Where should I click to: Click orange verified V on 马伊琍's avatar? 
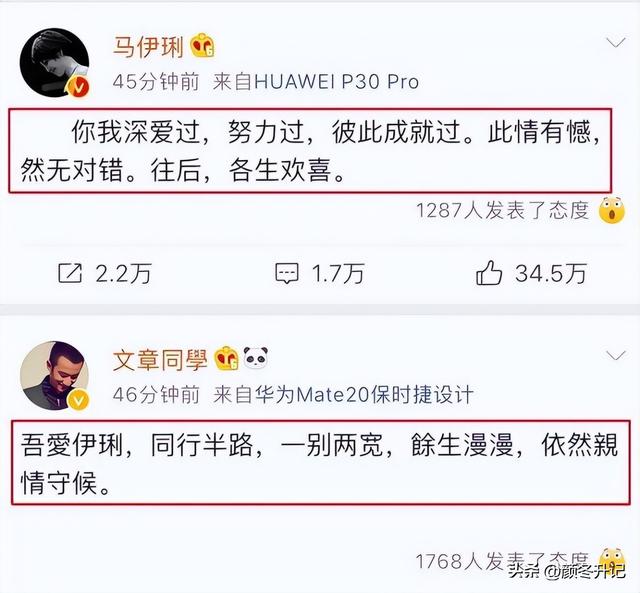coord(79,87)
